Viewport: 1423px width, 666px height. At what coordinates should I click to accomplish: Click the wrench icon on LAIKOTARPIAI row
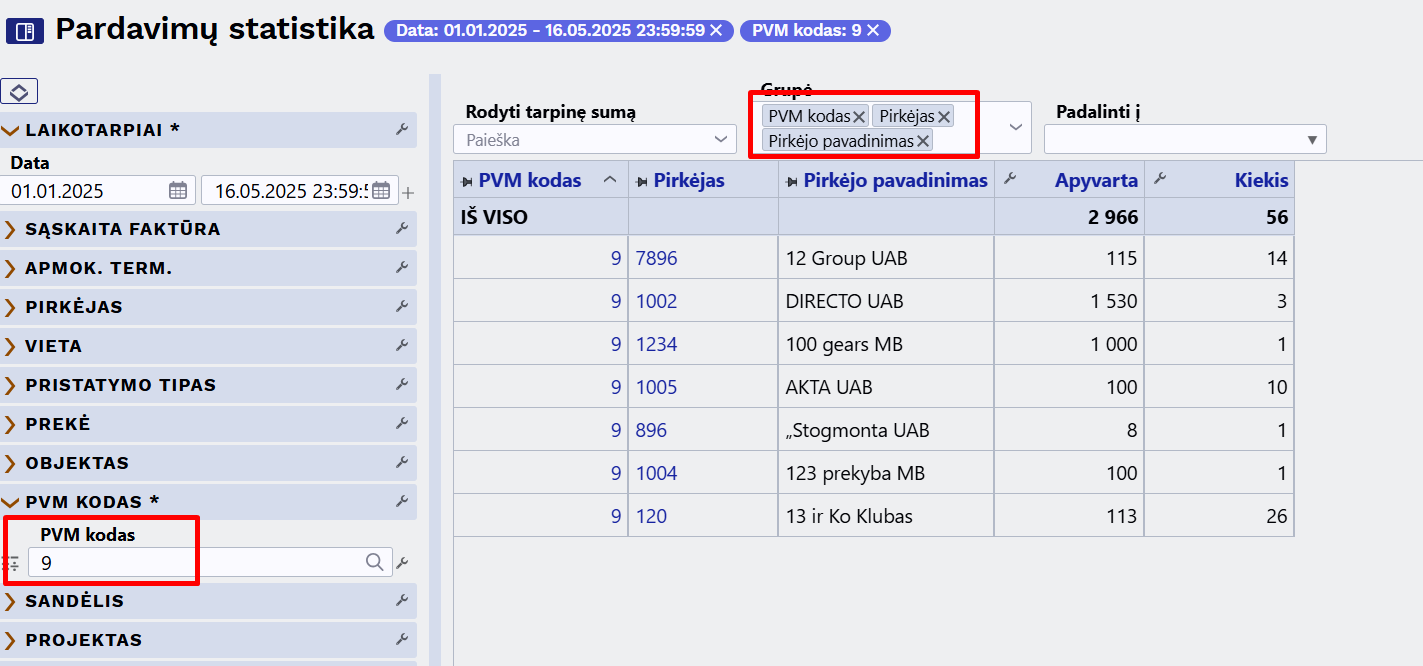(x=402, y=130)
